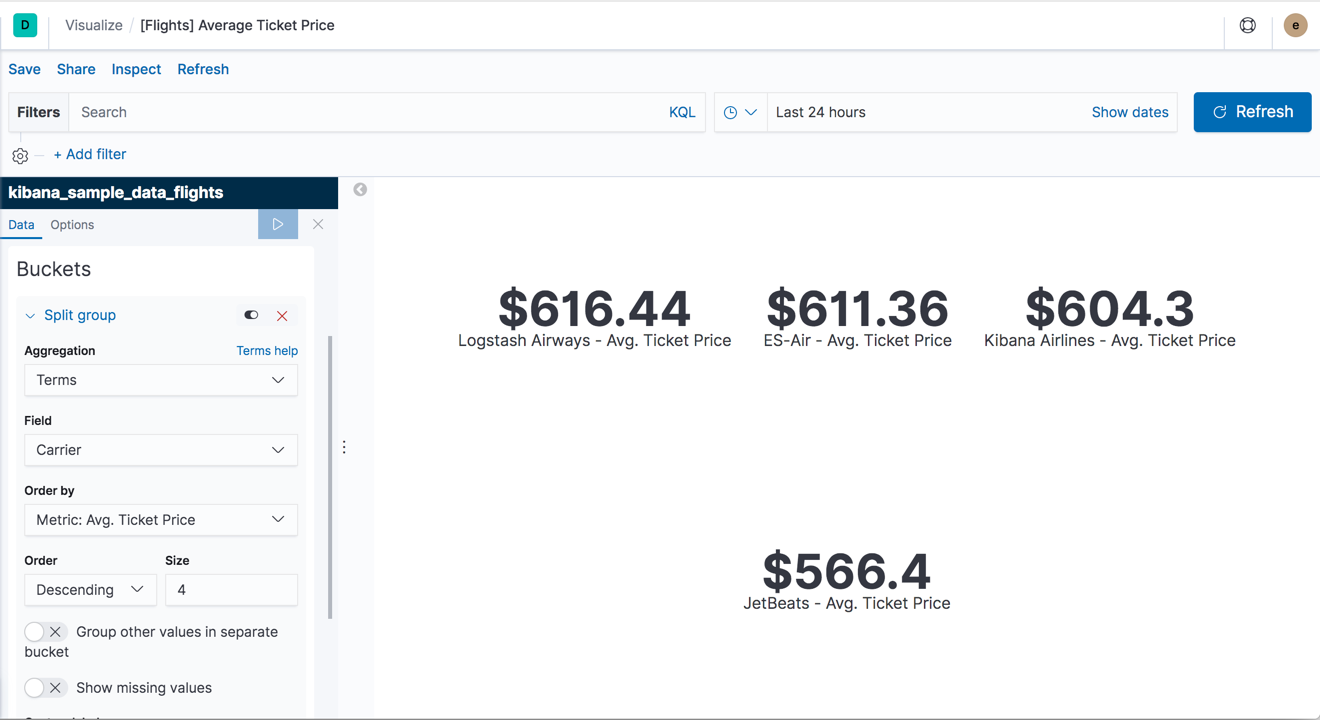This screenshot has height=720, width=1320.
Task: Click the user avatar icon
Action: [x=1295, y=26]
